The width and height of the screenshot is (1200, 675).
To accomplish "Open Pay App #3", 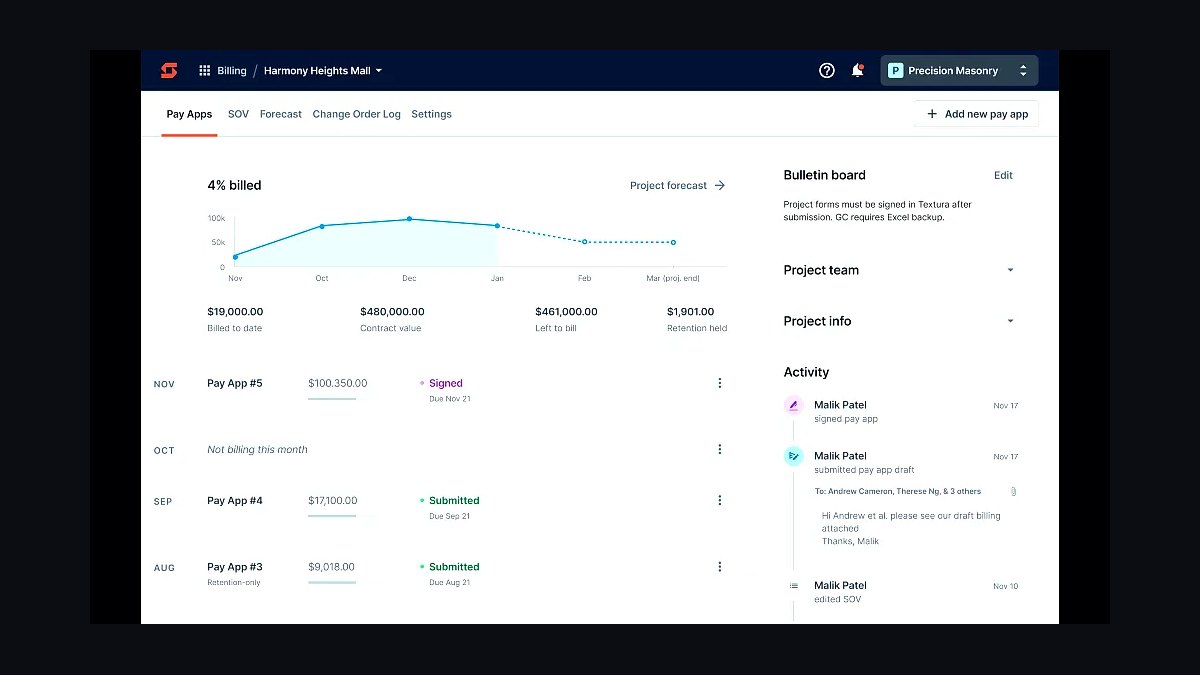I will pyautogui.click(x=235, y=566).
